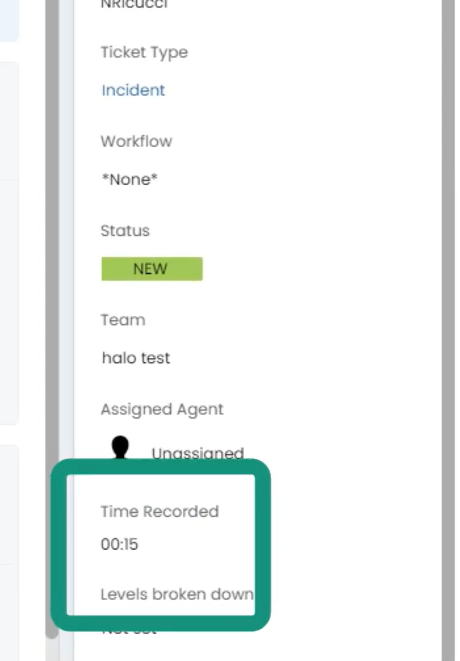Click the halo test team value
The image size is (460, 661).
pyautogui.click(x=136, y=358)
